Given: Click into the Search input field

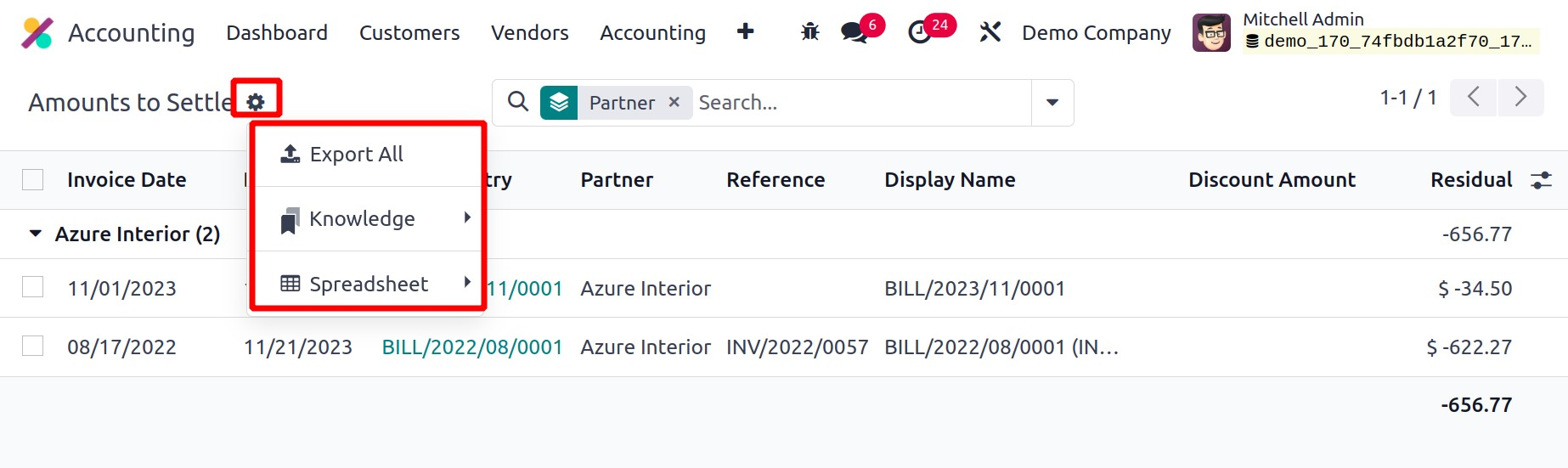Looking at the screenshot, I should click(858, 103).
